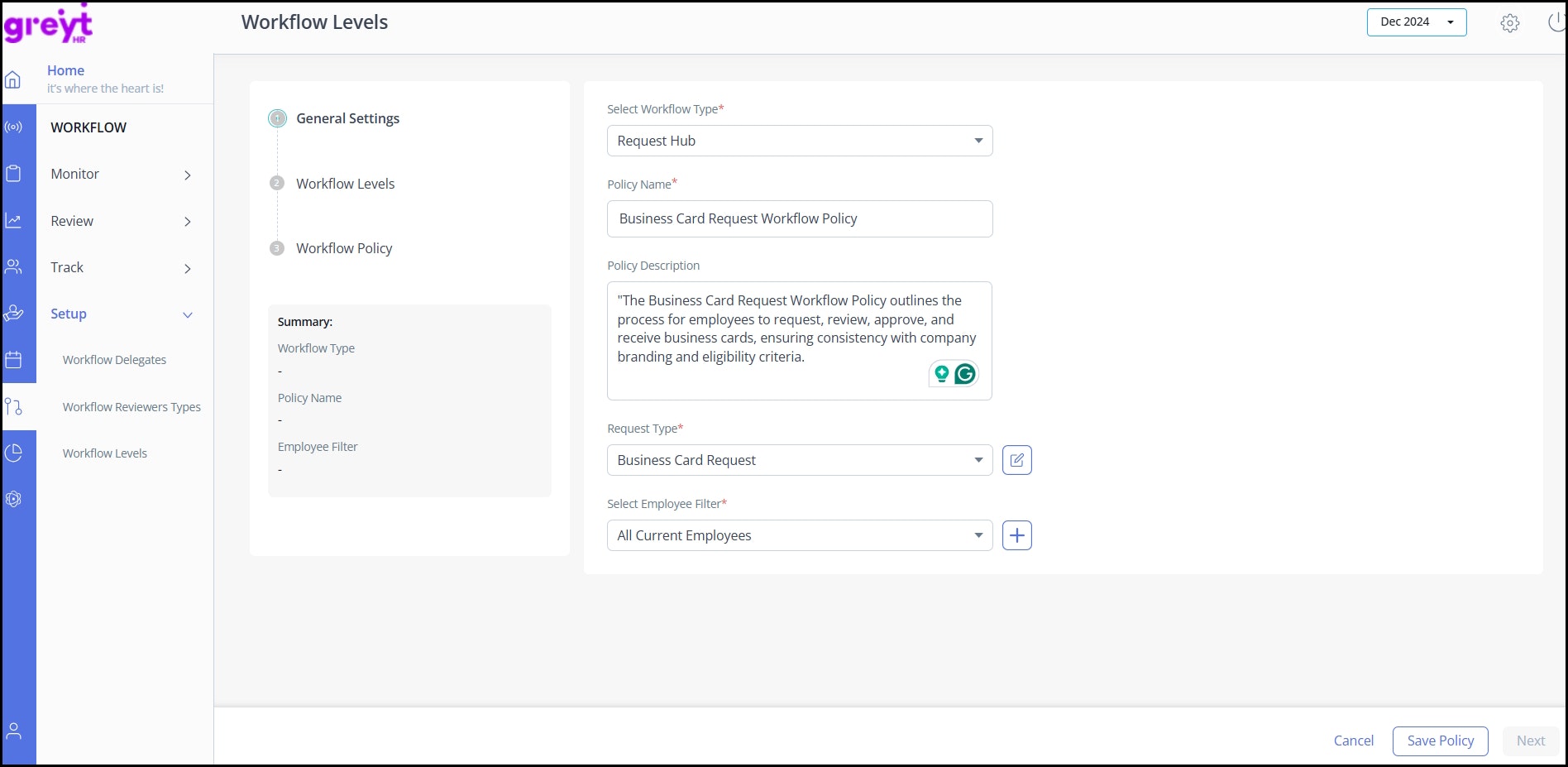1568x767 pixels.
Task: Select the Workflow Policy step label
Action: (x=344, y=248)
